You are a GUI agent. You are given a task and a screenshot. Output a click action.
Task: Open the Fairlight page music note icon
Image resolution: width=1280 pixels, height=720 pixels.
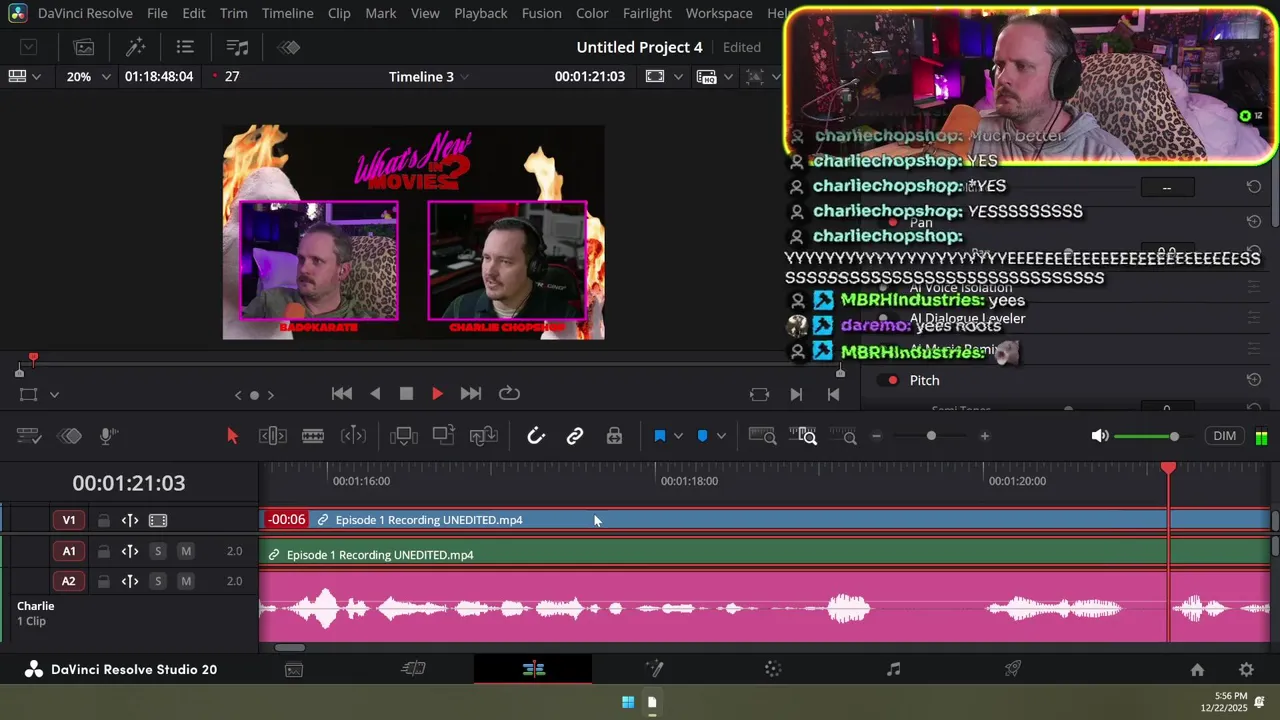[x=893, y=669]
